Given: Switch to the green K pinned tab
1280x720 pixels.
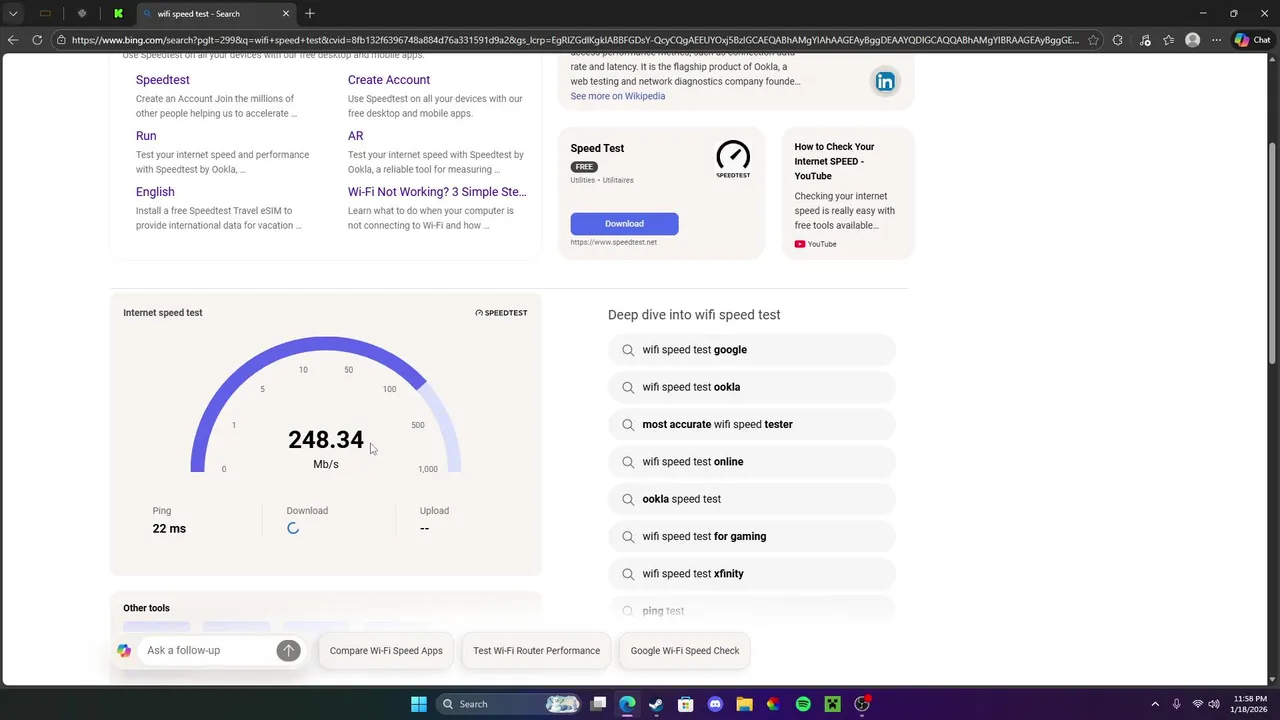Looking at the screenshot, I should point(118,14).
